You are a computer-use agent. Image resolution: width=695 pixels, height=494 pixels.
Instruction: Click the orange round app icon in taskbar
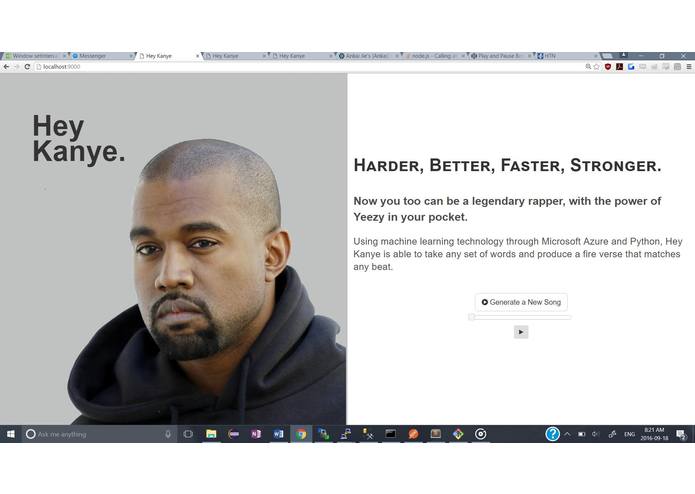click(413, 434)
